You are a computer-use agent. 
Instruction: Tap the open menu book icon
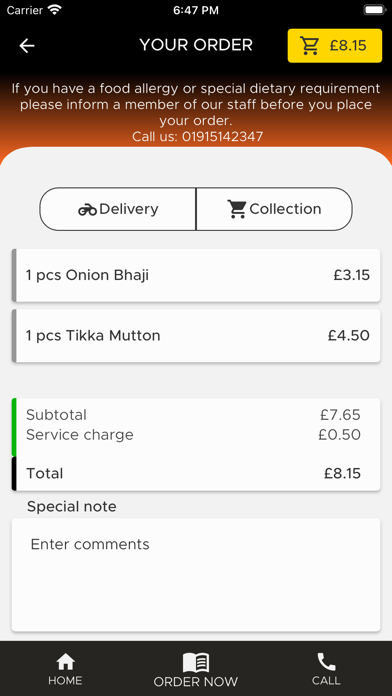point(196,663)
